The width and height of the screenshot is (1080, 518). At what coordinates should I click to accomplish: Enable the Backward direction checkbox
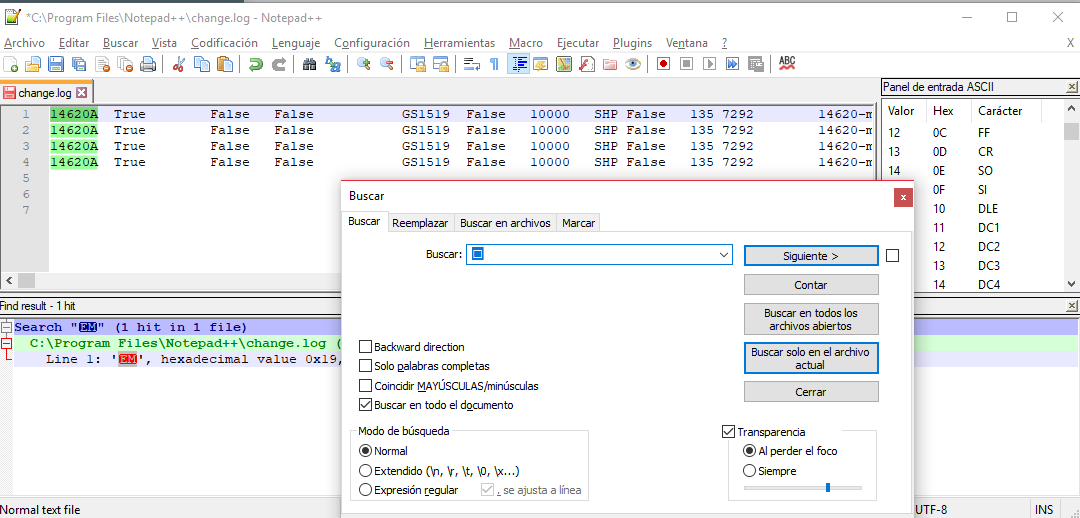click(366, 347)
